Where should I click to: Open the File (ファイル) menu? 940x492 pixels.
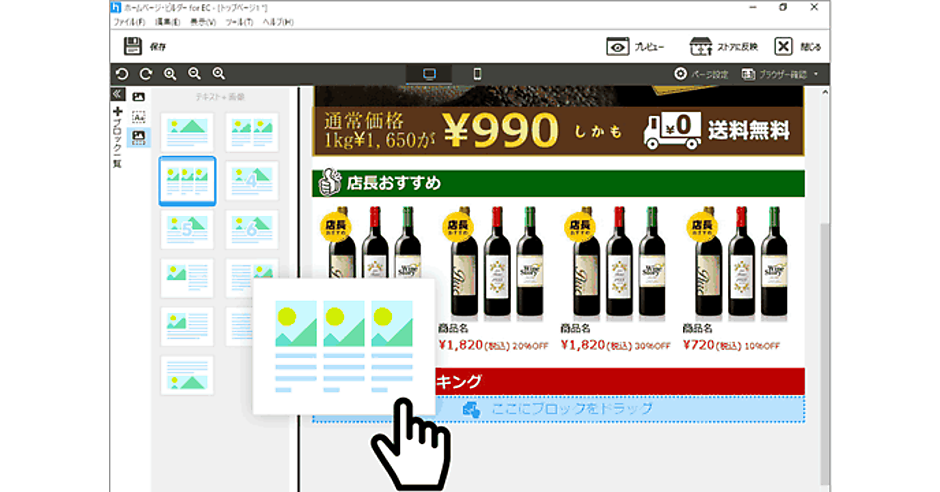click(128, 22)
